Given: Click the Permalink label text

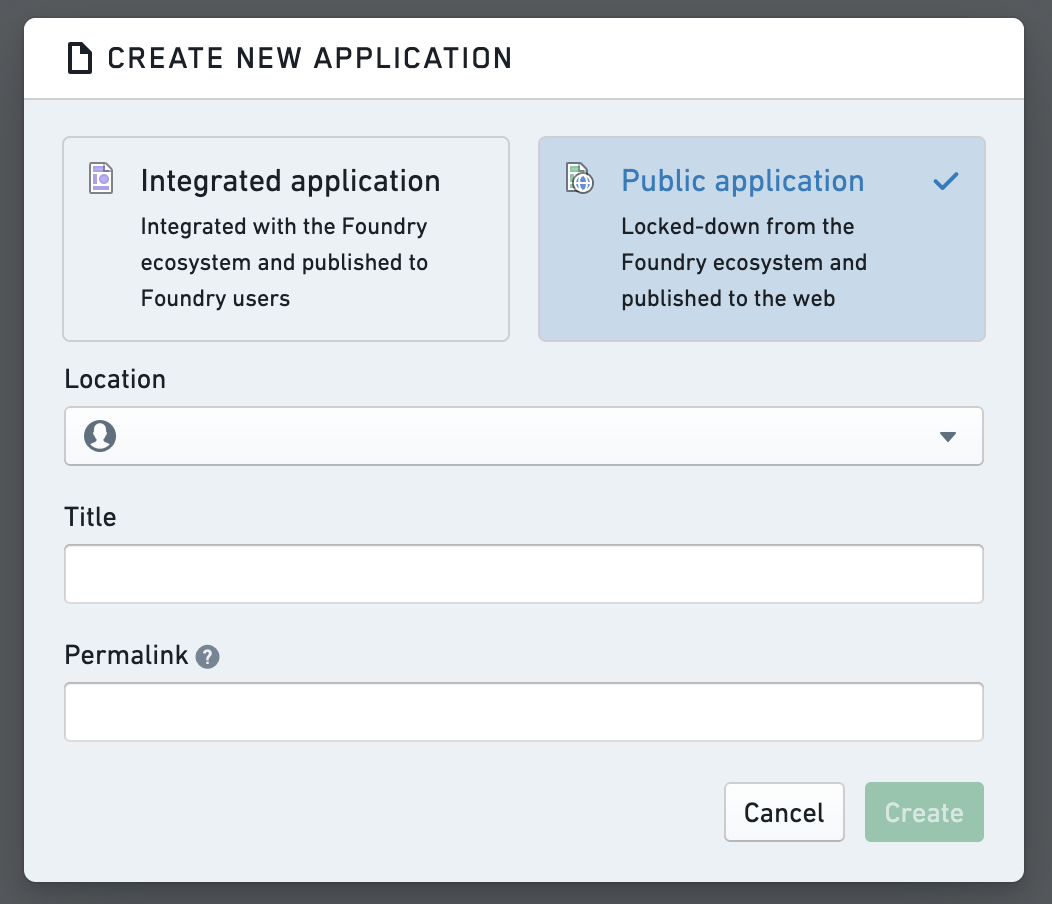Looking at the screenshot, I should tap(126, 655).
